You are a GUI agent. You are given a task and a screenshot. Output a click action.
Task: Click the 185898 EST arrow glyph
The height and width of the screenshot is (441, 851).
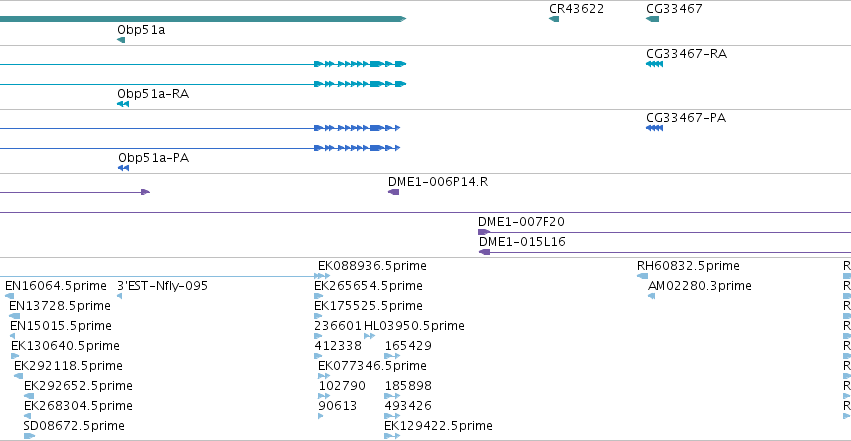pos(392,397)
